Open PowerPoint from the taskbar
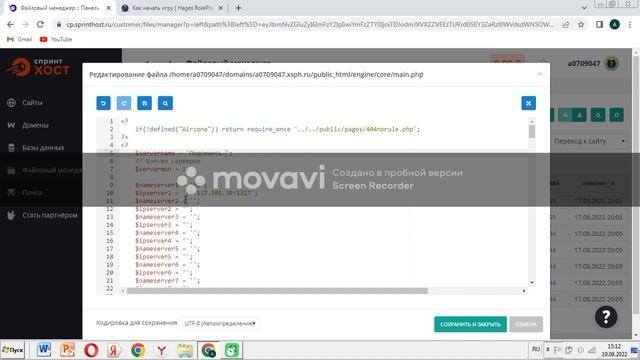This screenshot has height=360, width=640. coord(68,350)
